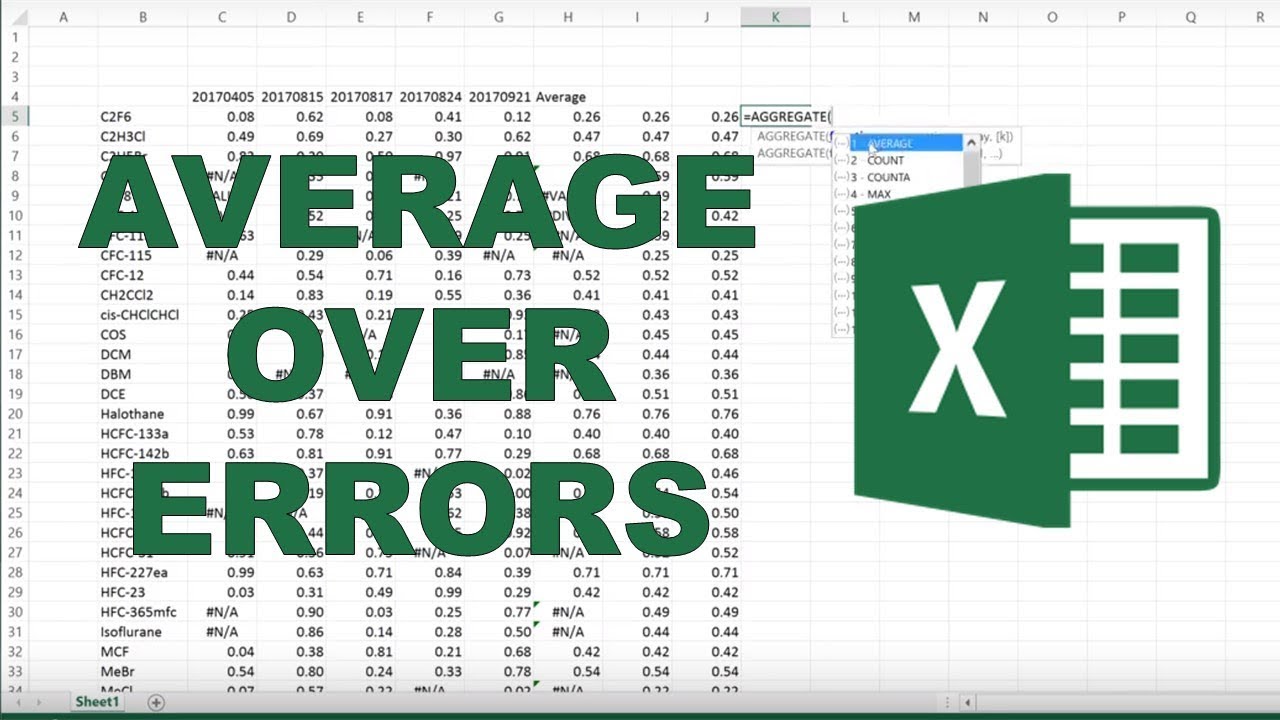Select column Q header

coord(1190,17)
